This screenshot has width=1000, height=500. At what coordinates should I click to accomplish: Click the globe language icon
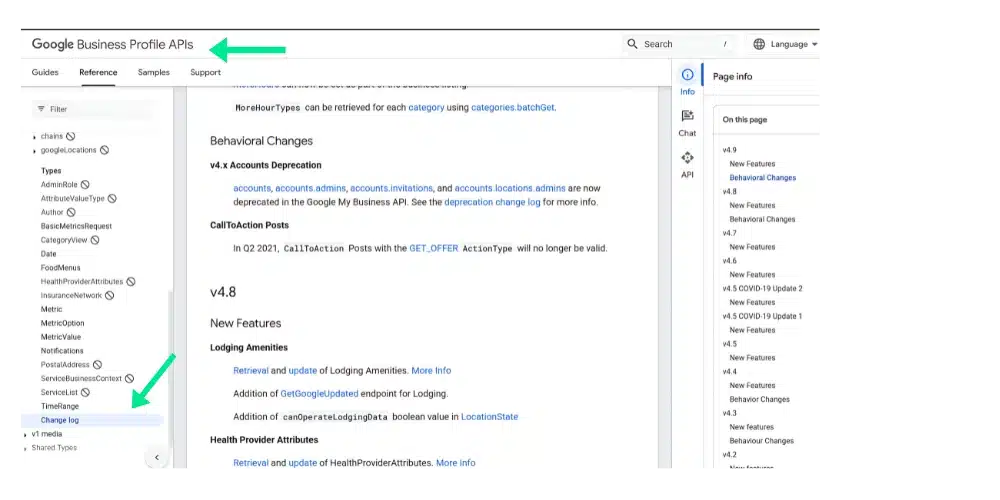tap(759, 44)
